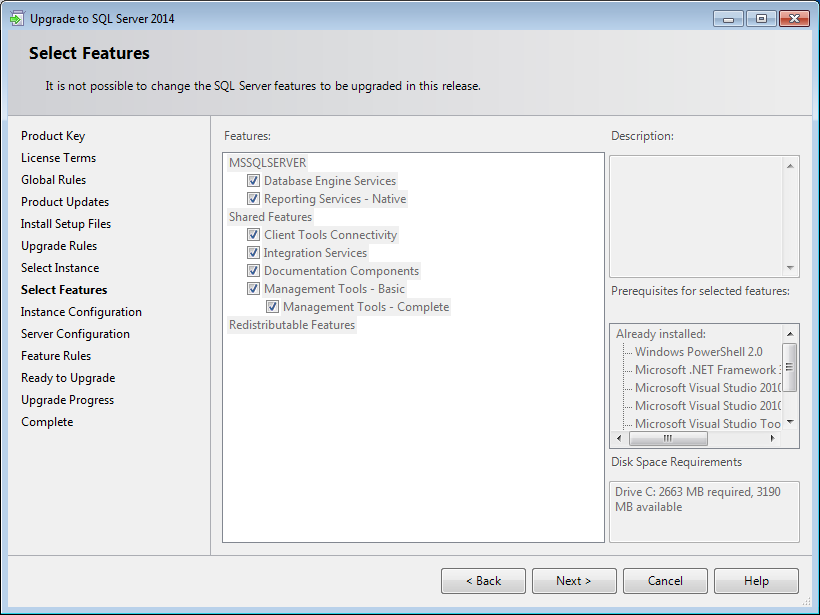Click the Management Tools - Complete label

coord(366,307)
